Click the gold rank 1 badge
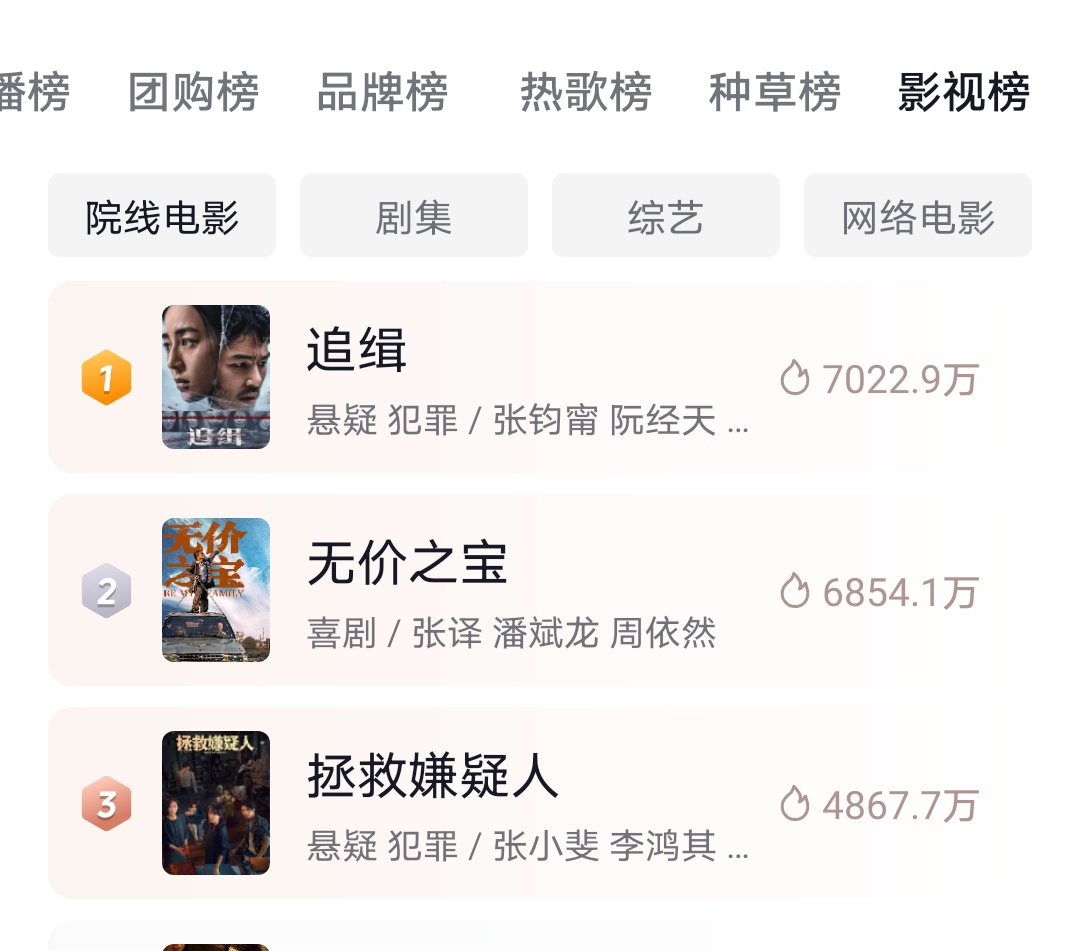The width and height of the screenshot is (1080, 951). pyautogui.click(x=106, y=378)
